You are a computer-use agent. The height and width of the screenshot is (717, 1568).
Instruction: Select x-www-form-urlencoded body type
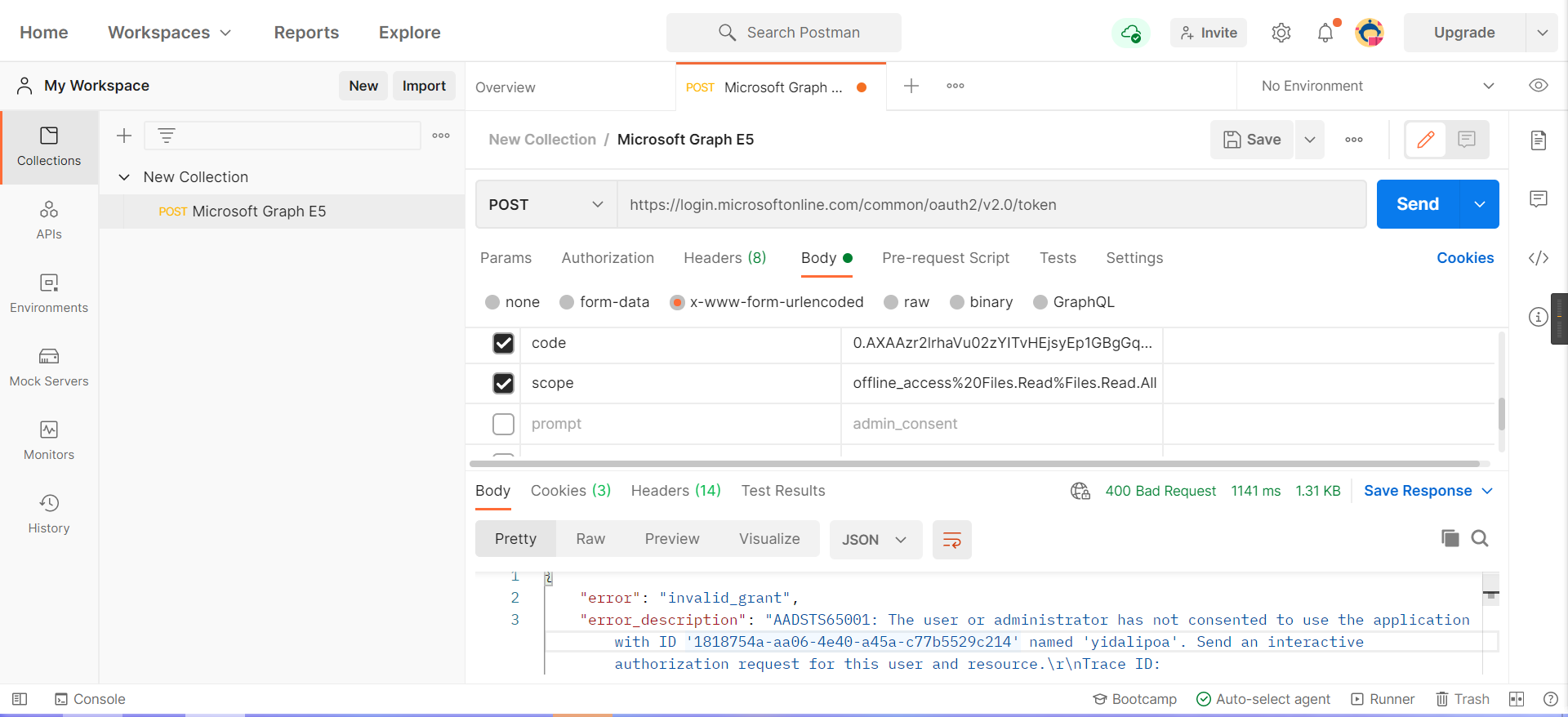tap(677, 302)
